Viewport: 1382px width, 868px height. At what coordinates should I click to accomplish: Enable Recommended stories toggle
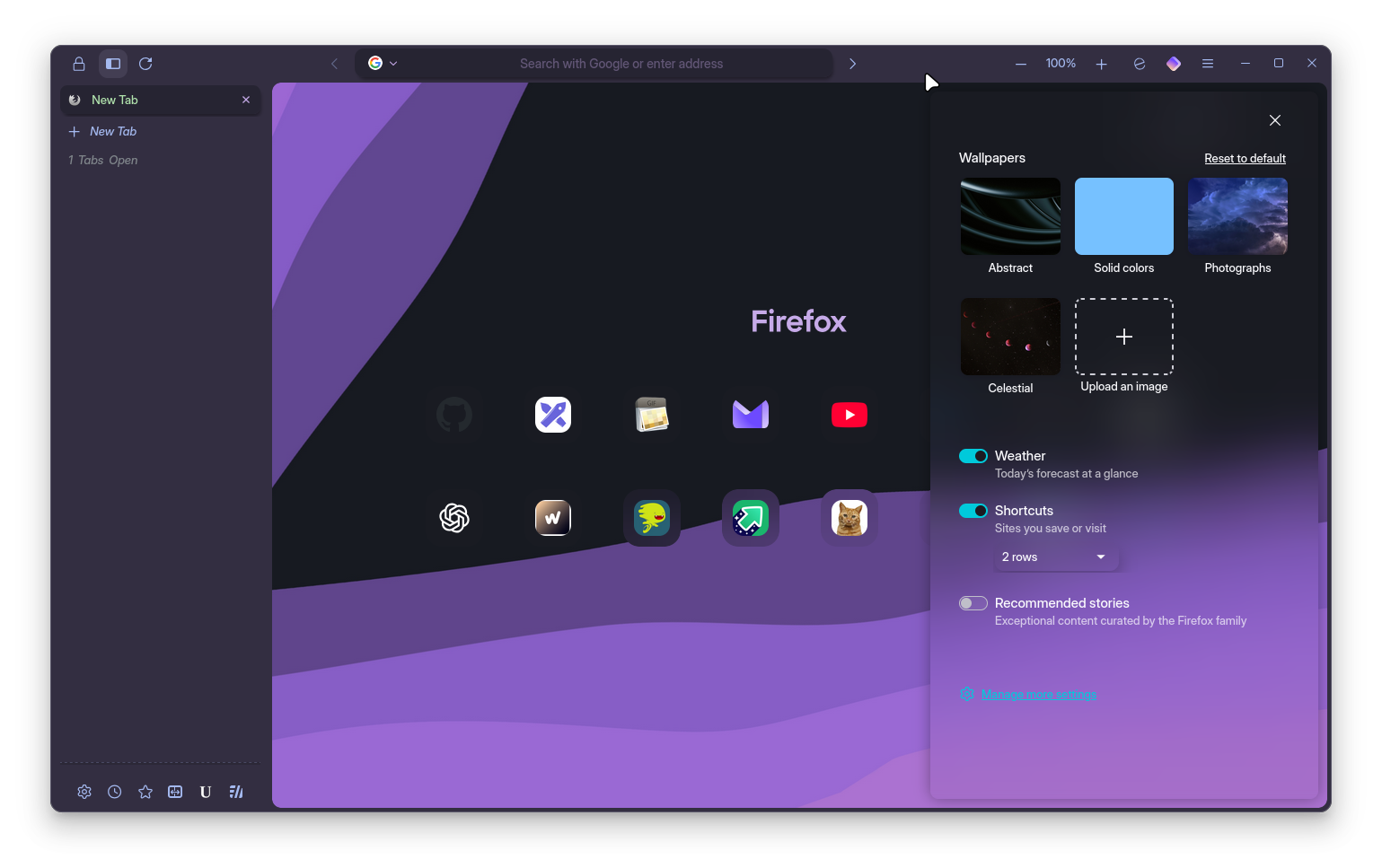[x=973, y=603]
